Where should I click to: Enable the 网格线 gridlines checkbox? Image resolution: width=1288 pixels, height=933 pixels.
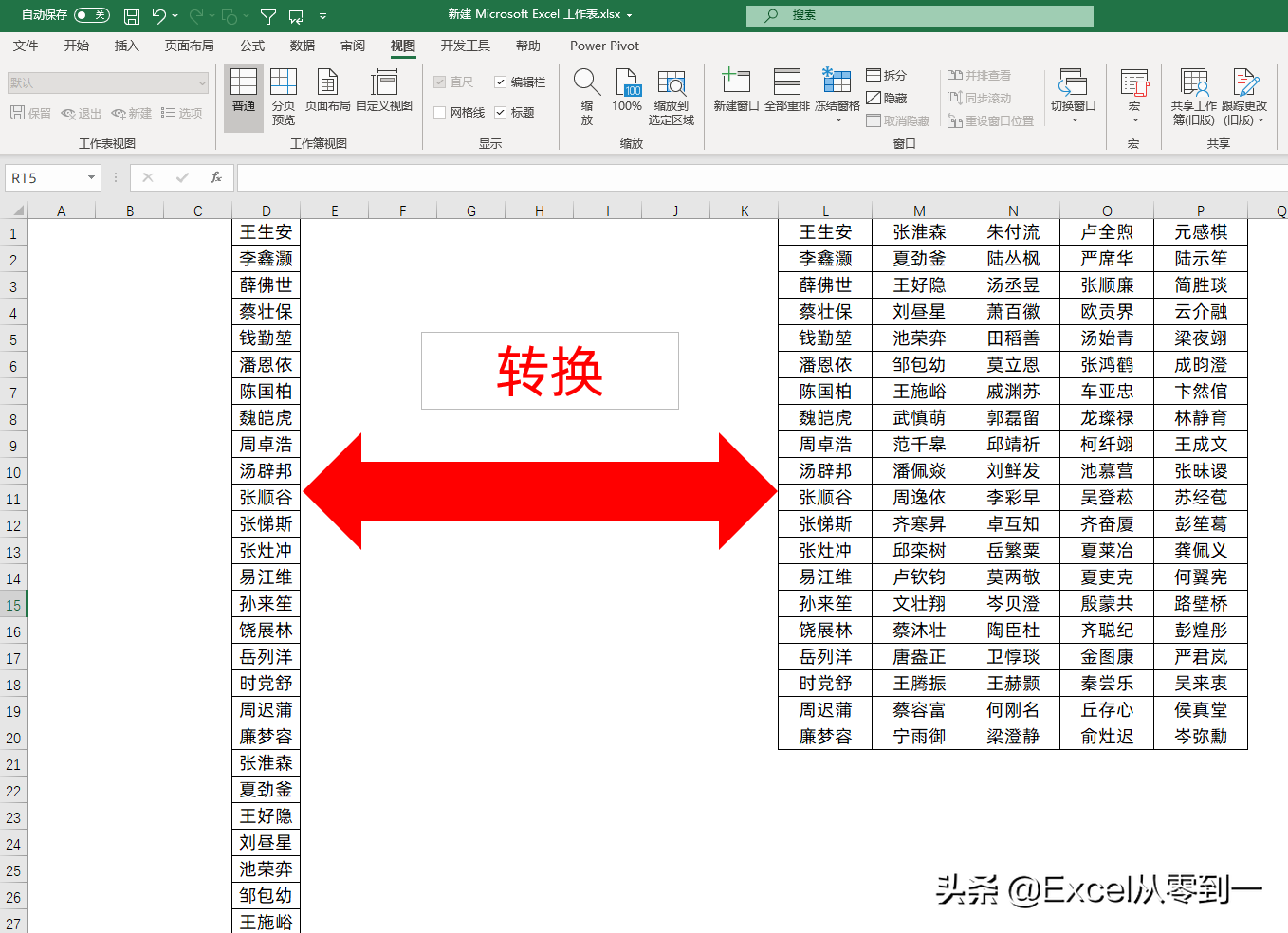coord(440,113)
